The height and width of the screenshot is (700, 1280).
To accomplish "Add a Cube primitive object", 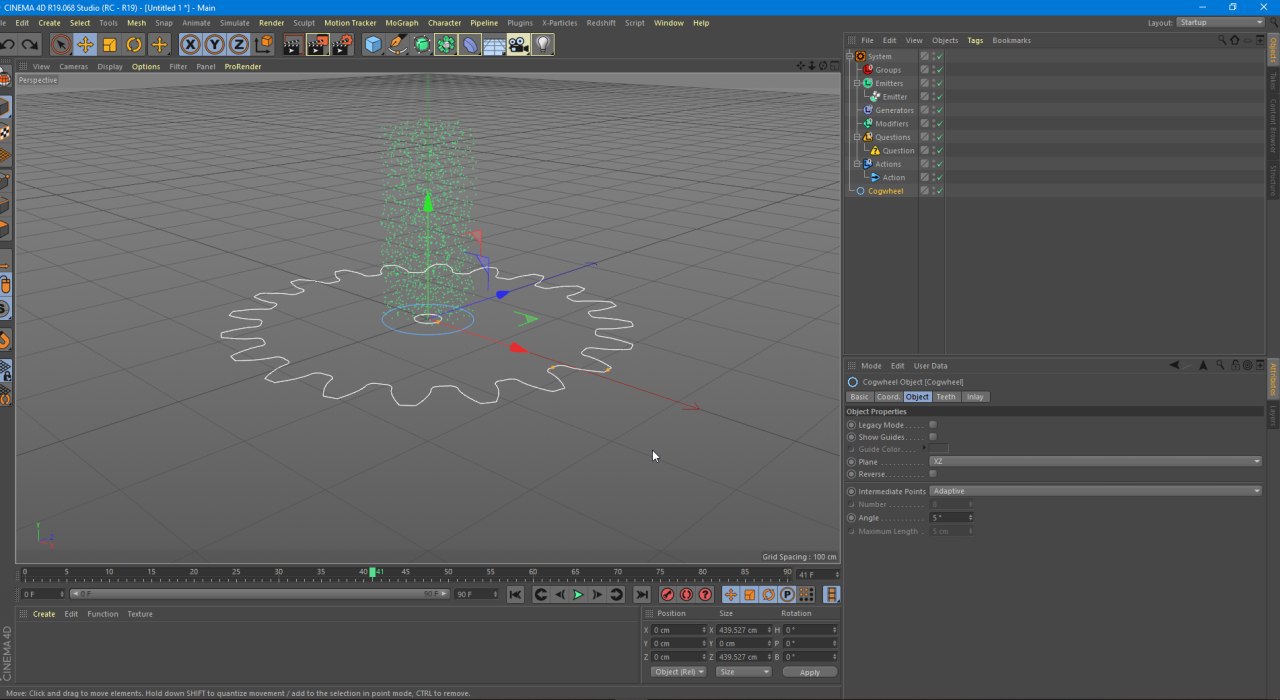I will (x=373, y=44).
